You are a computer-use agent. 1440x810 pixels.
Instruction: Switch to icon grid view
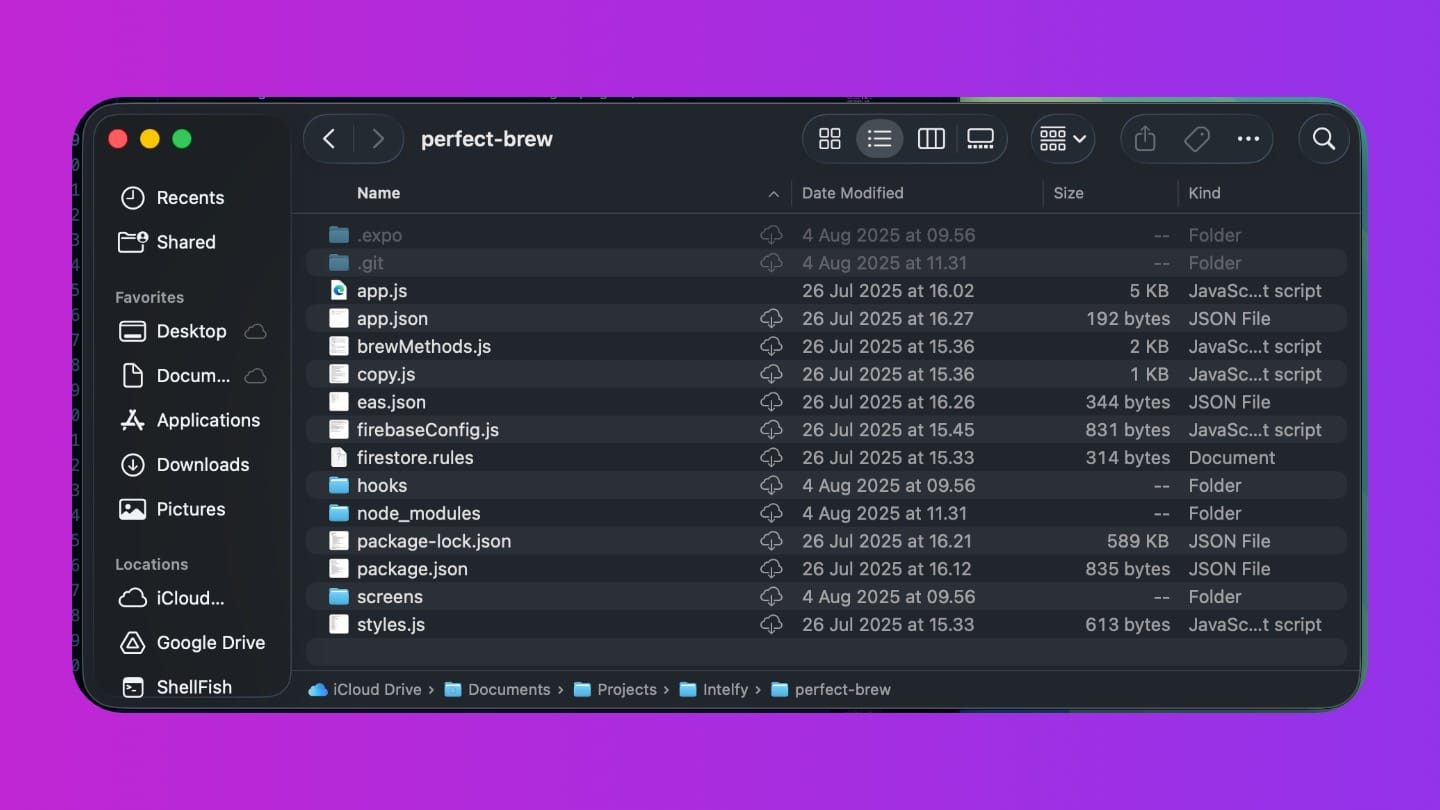pos(830,139)
